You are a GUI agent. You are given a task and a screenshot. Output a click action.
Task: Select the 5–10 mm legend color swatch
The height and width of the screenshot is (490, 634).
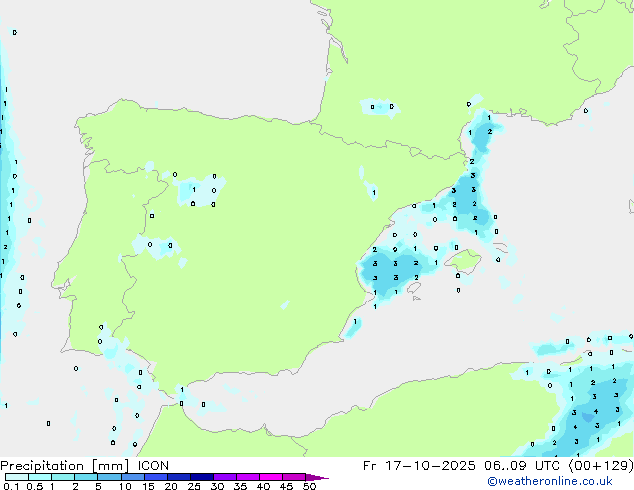(x=109, y=477)
